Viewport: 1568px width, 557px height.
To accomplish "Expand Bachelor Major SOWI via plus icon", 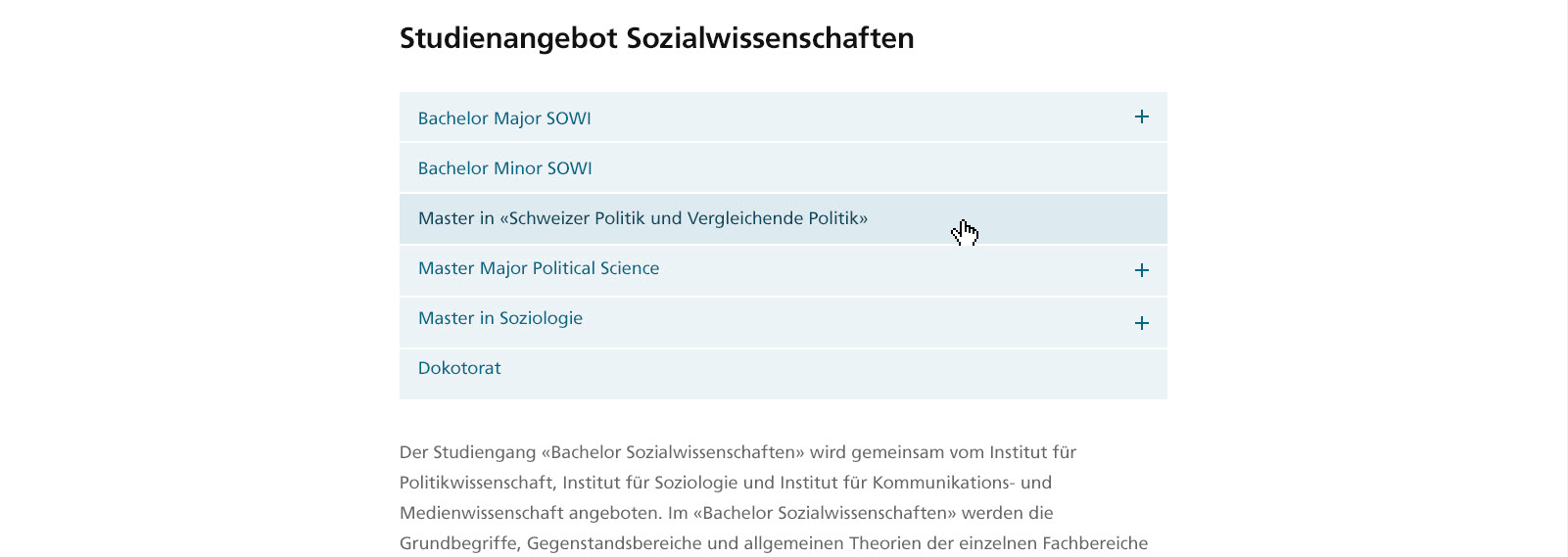I will pos(1141,116).
